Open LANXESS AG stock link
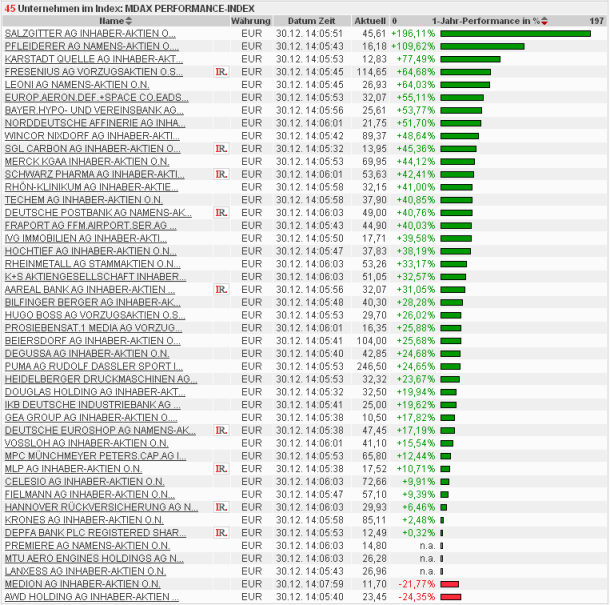Screen dimensions: 610x605 coord(85,572)
